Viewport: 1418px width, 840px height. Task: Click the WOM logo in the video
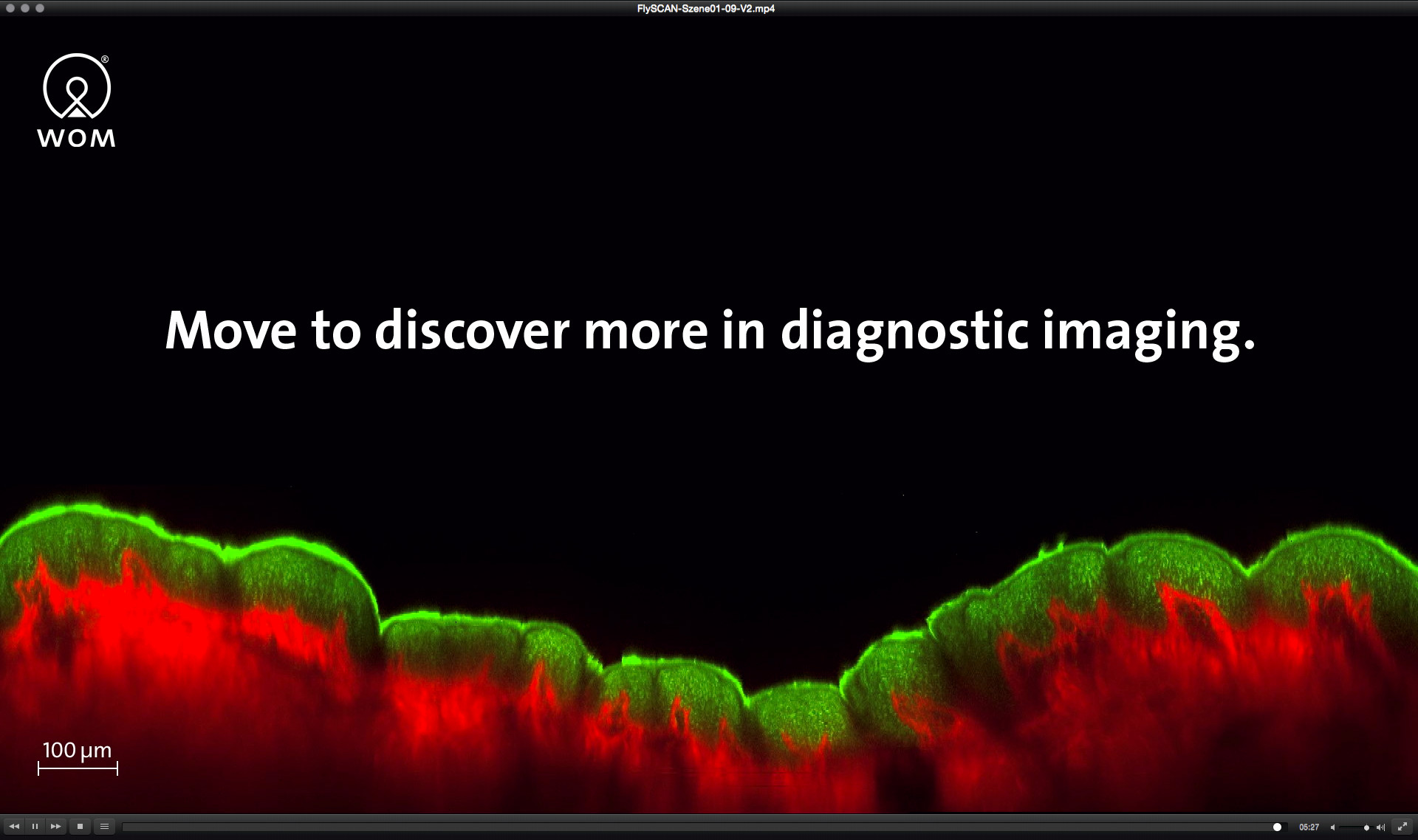tap(77, 100)
